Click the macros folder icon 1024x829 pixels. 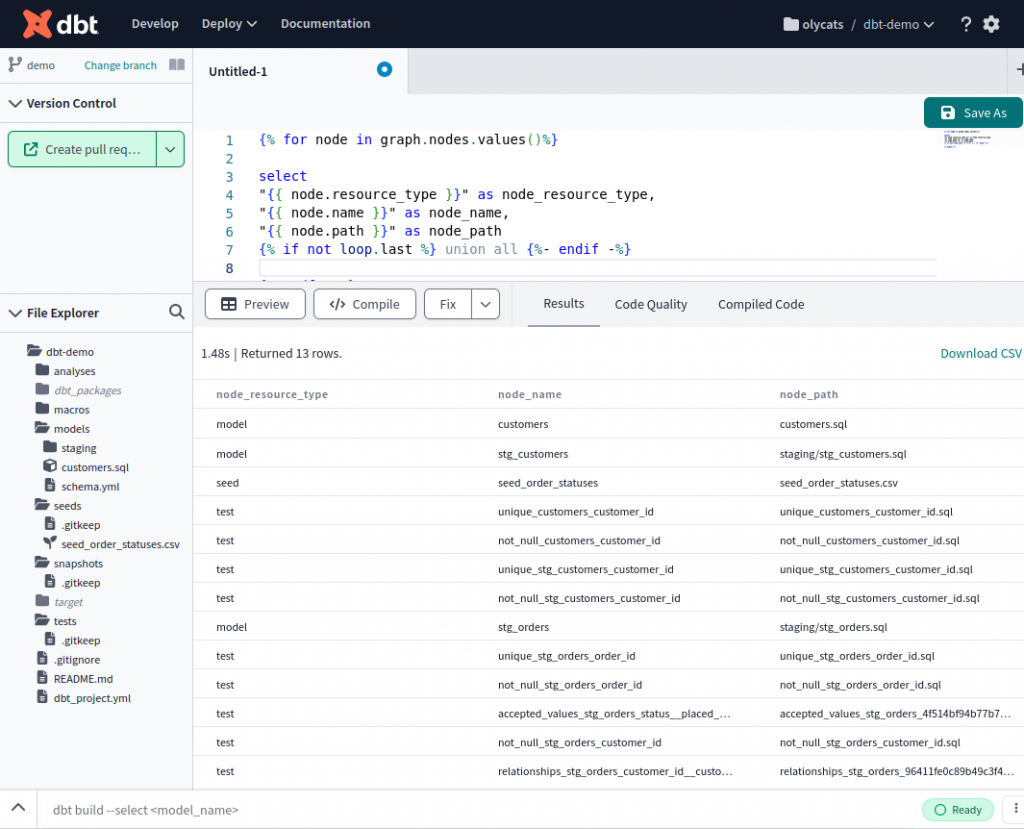[x=42, y=408]
